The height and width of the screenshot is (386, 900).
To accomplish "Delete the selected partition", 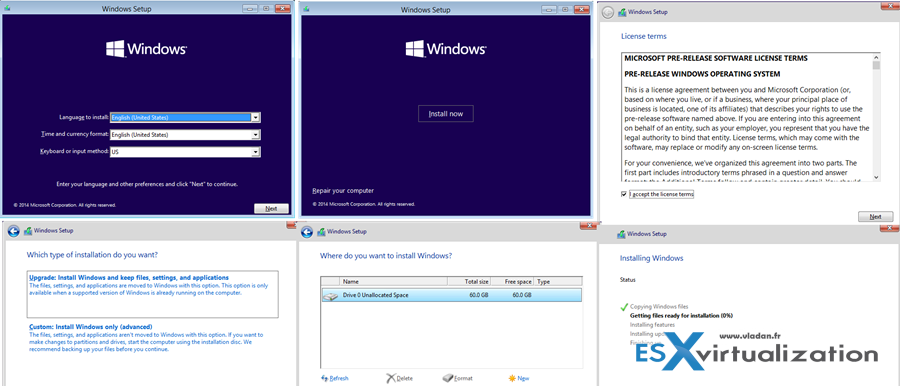I will click(x=399, y=379).
